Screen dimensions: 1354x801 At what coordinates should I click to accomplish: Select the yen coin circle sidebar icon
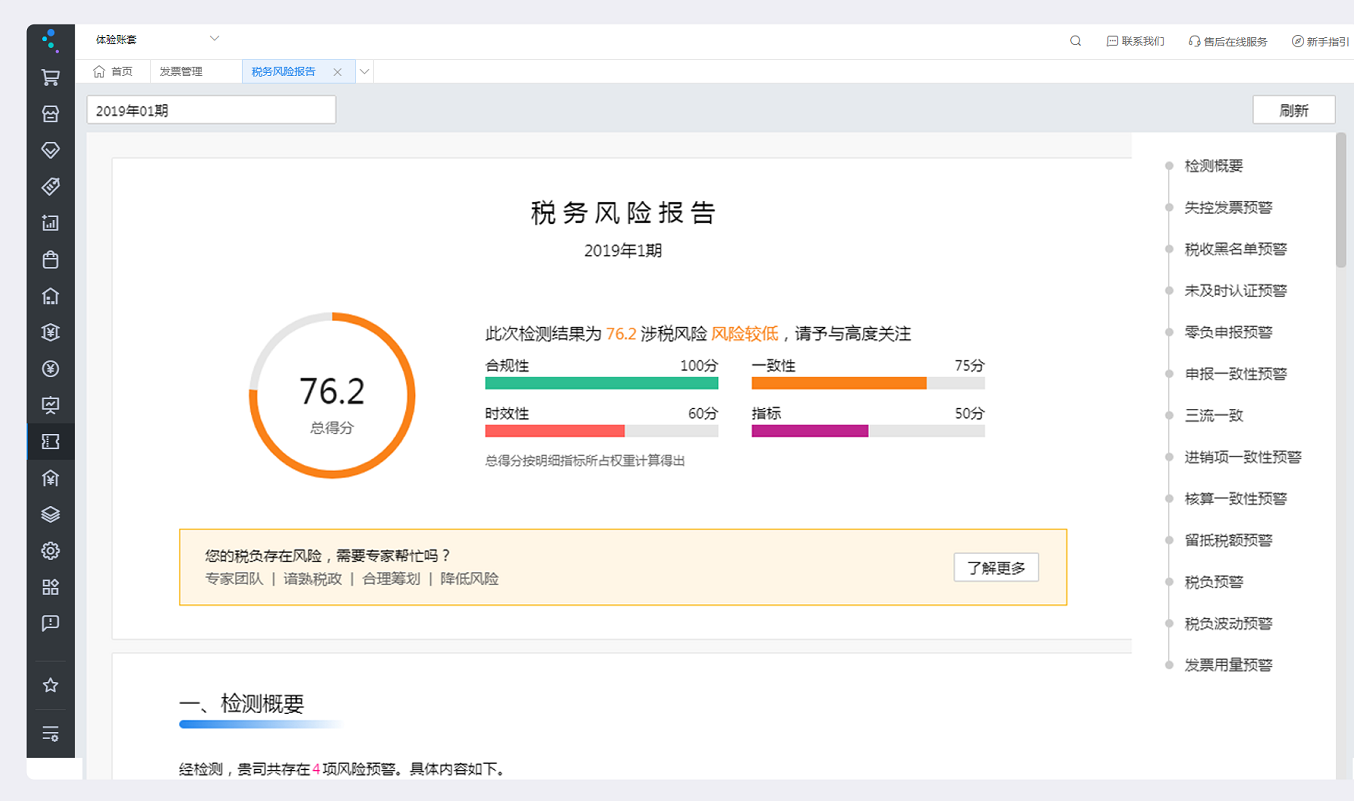pyautogui.click(x=50, y=369)
